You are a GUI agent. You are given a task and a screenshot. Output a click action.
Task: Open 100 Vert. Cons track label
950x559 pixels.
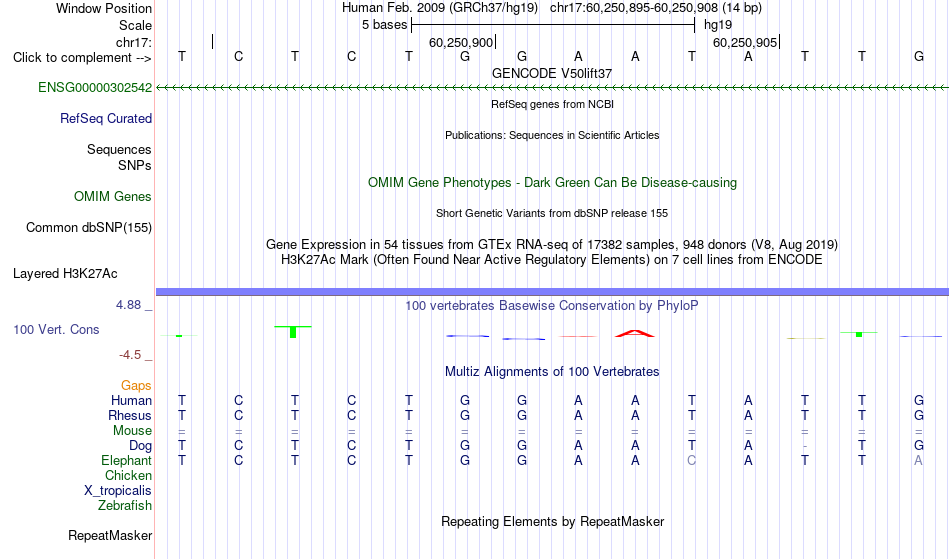[x=56, y=329]
